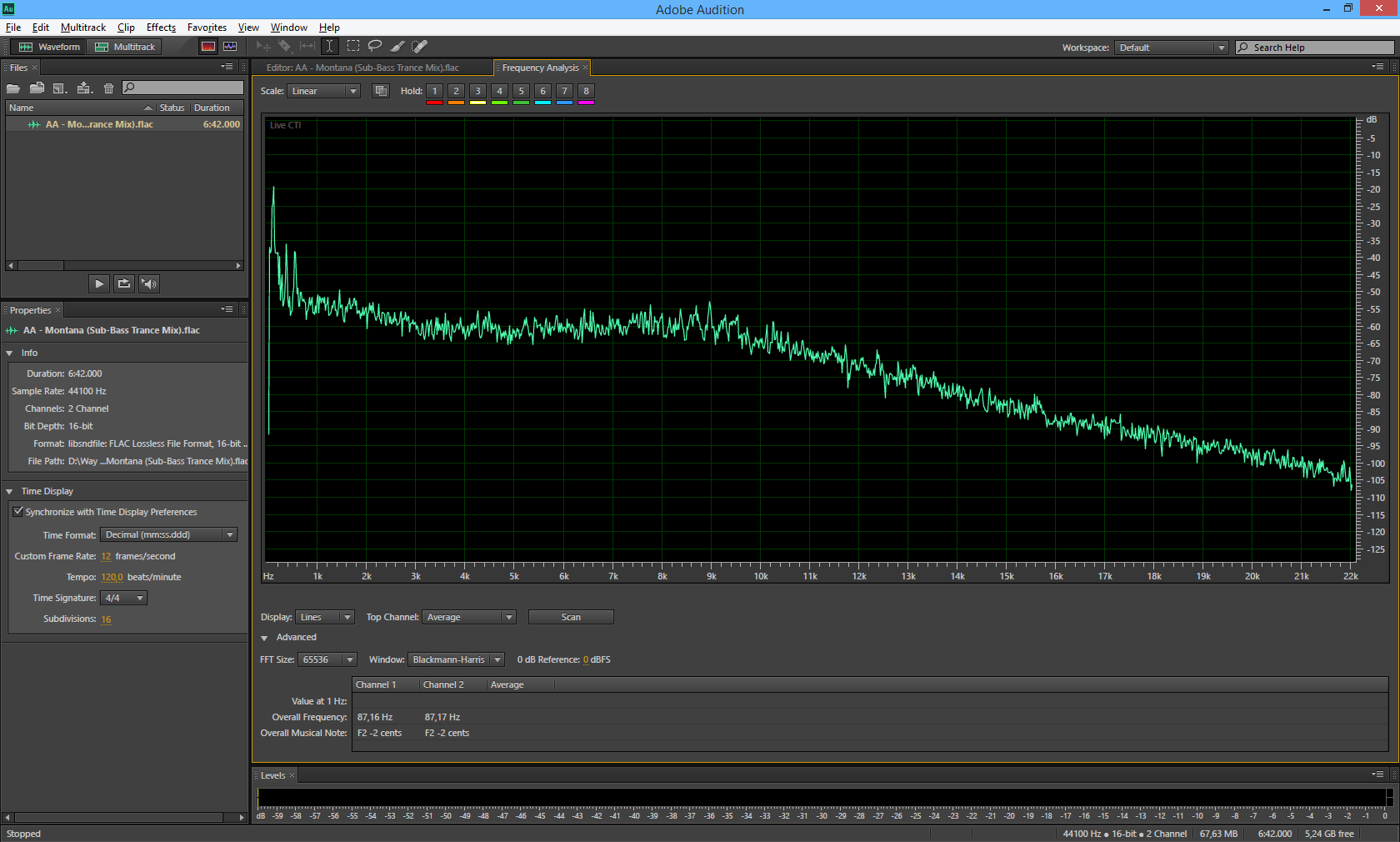Click the Import File icon in Files panel

pyautogui.click(x=37, y=88)
